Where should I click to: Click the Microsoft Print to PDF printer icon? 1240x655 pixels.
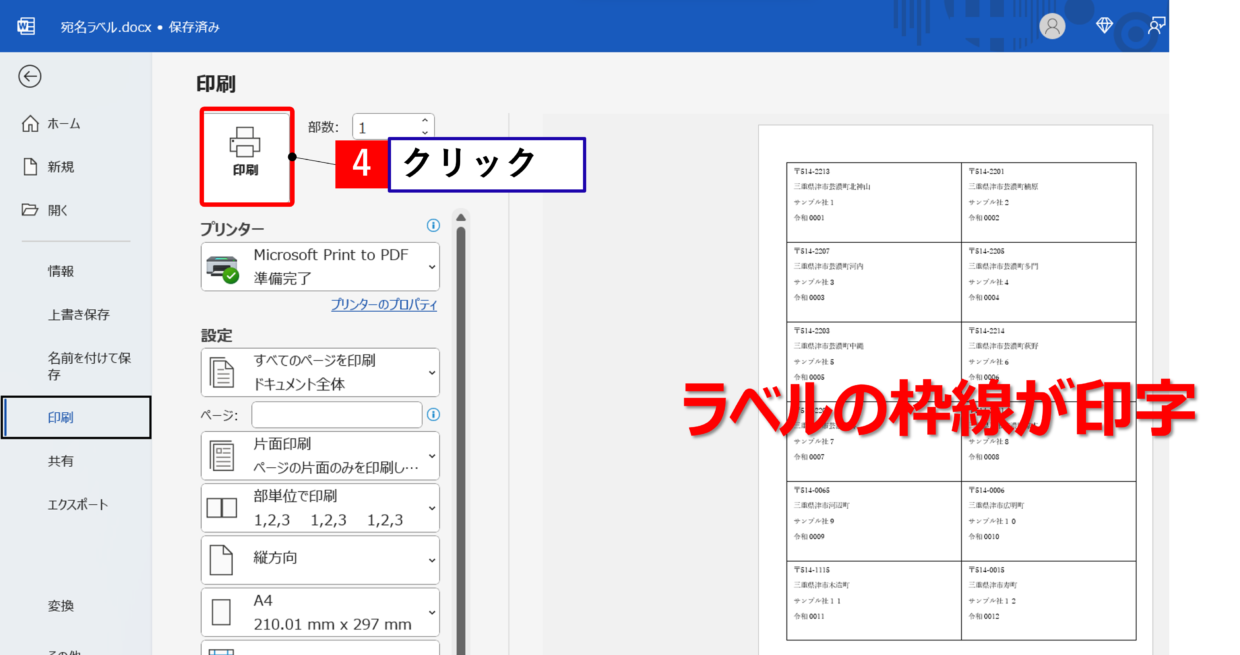(222, 267)
